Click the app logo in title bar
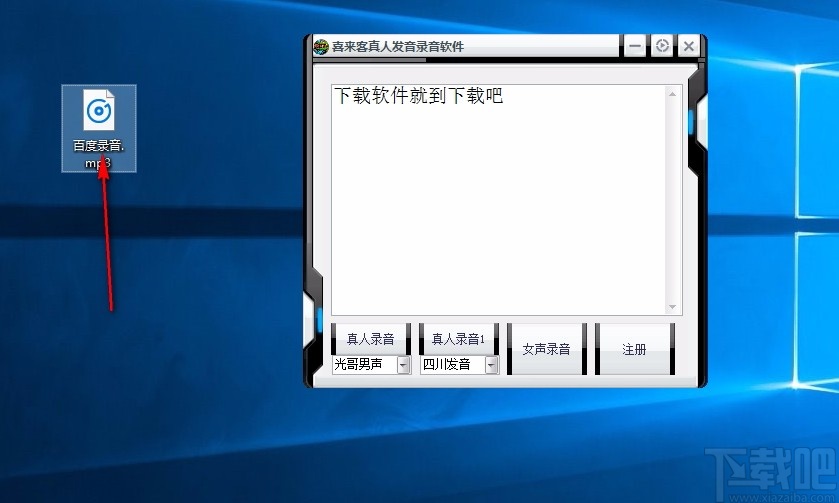839x503 pixels. (321, 47)
